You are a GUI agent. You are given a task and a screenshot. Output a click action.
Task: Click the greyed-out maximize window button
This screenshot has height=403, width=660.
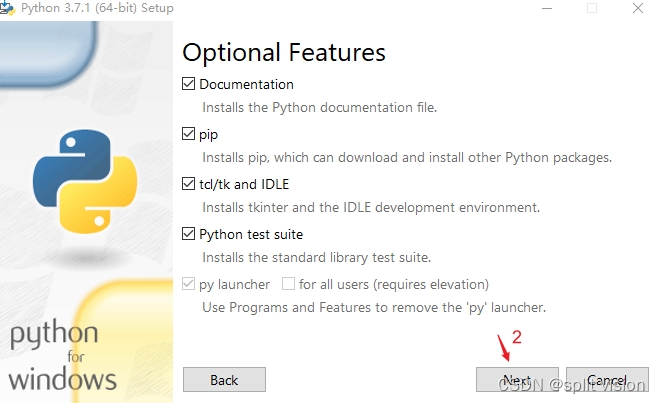(592, 8)
